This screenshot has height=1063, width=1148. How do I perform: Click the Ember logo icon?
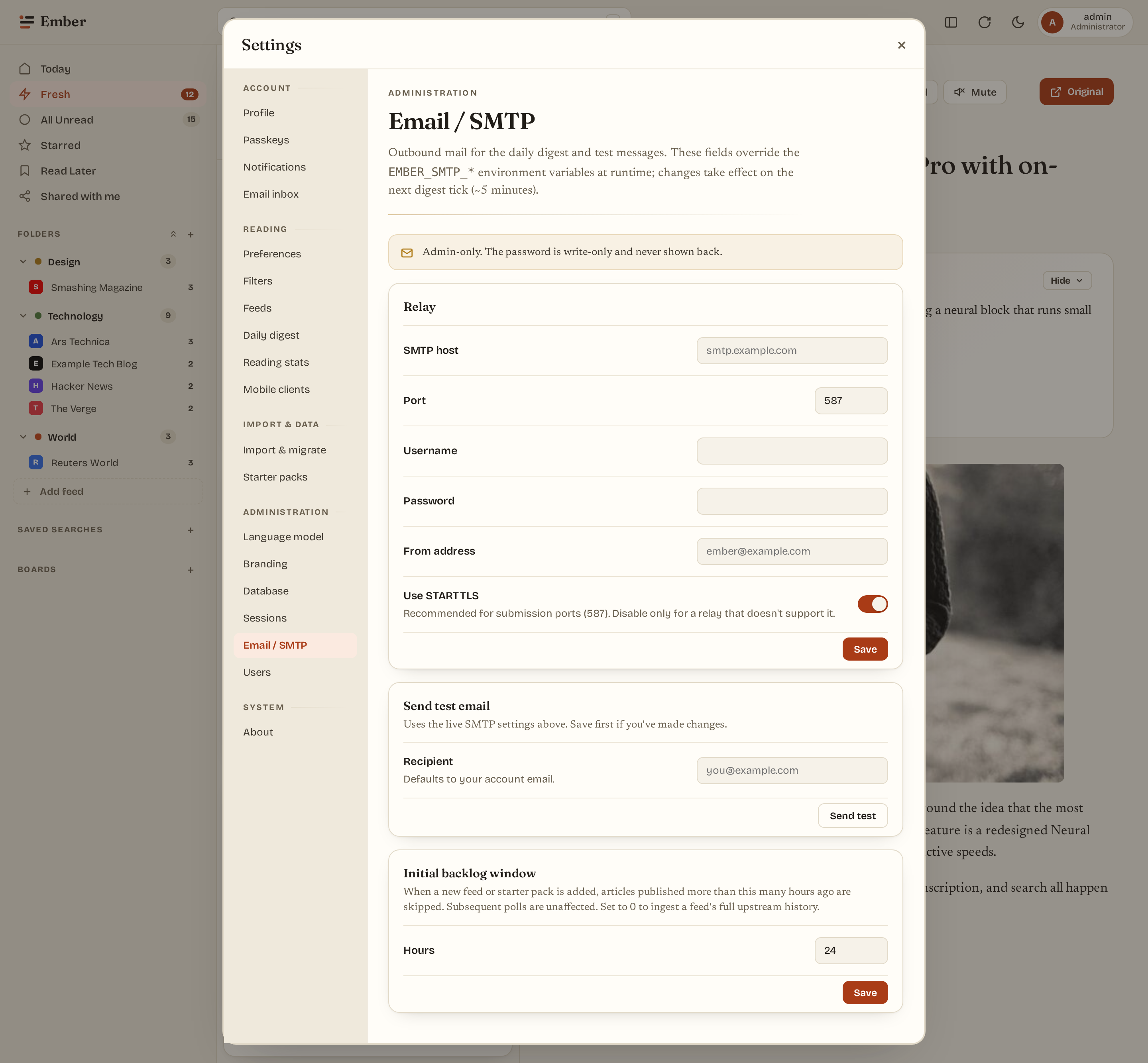pos(26,22)
